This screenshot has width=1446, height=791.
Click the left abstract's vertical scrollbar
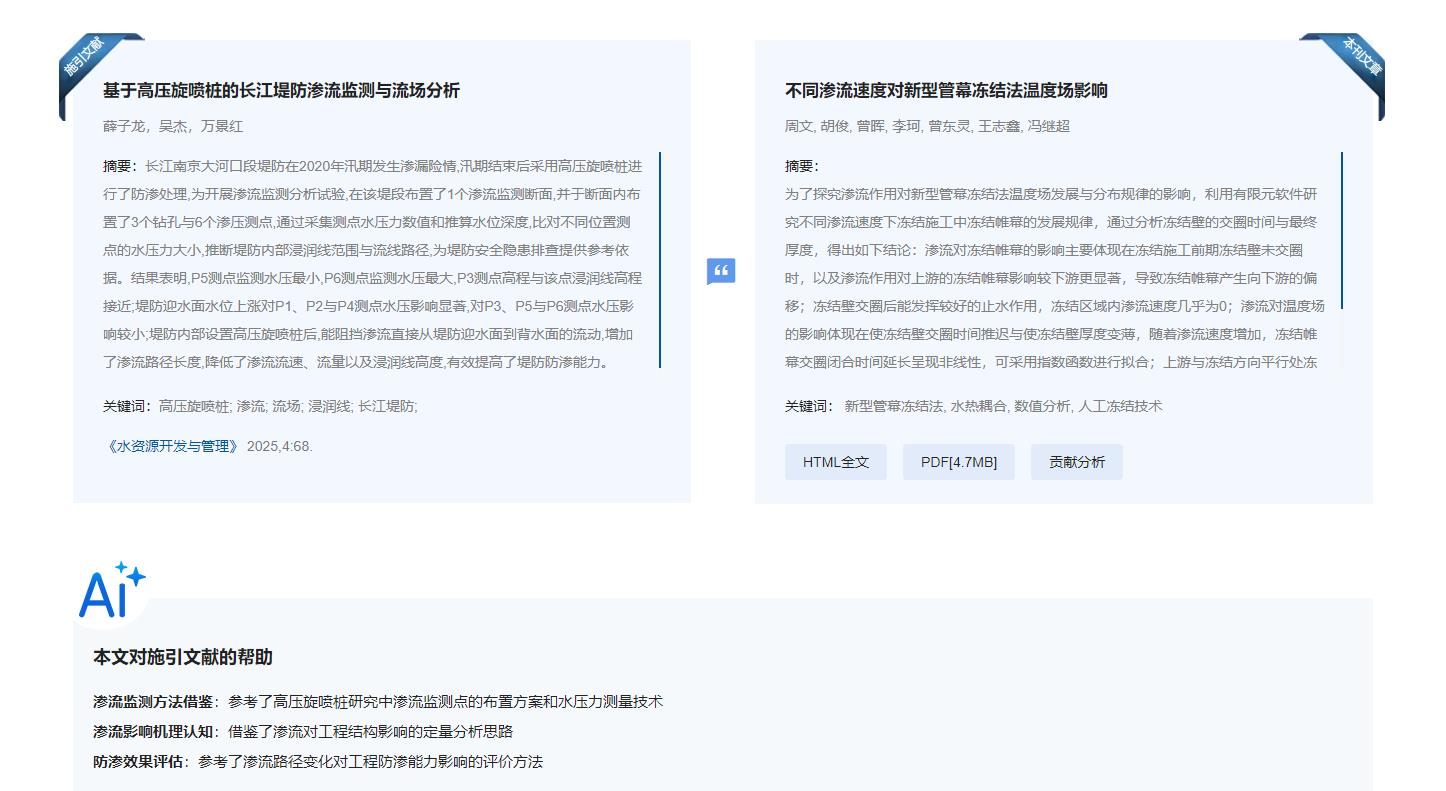659,260
